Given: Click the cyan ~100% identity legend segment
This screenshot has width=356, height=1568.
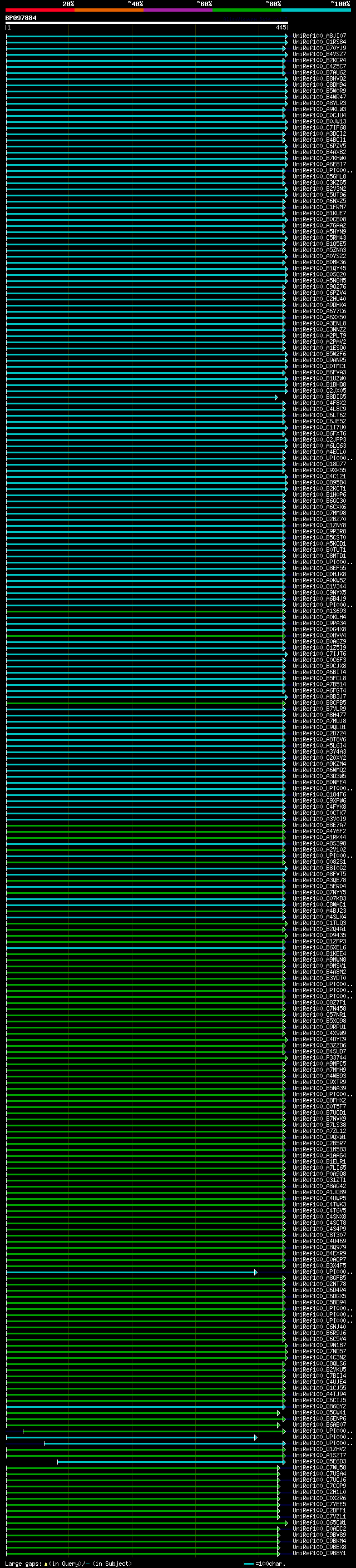Looking at the screenshot, I should 316,10.
